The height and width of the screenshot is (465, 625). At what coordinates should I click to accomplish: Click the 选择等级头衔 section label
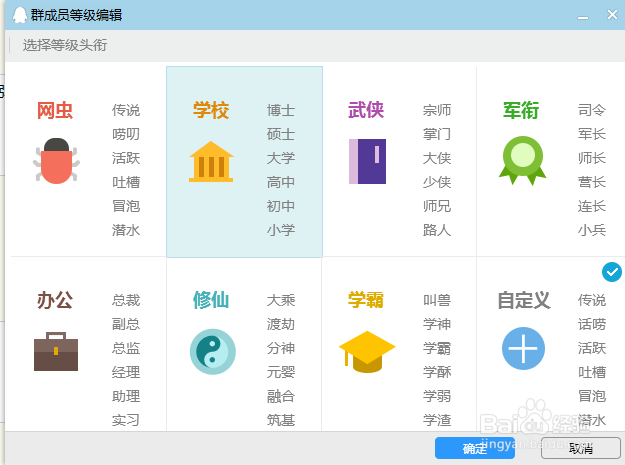coord(65,45)
